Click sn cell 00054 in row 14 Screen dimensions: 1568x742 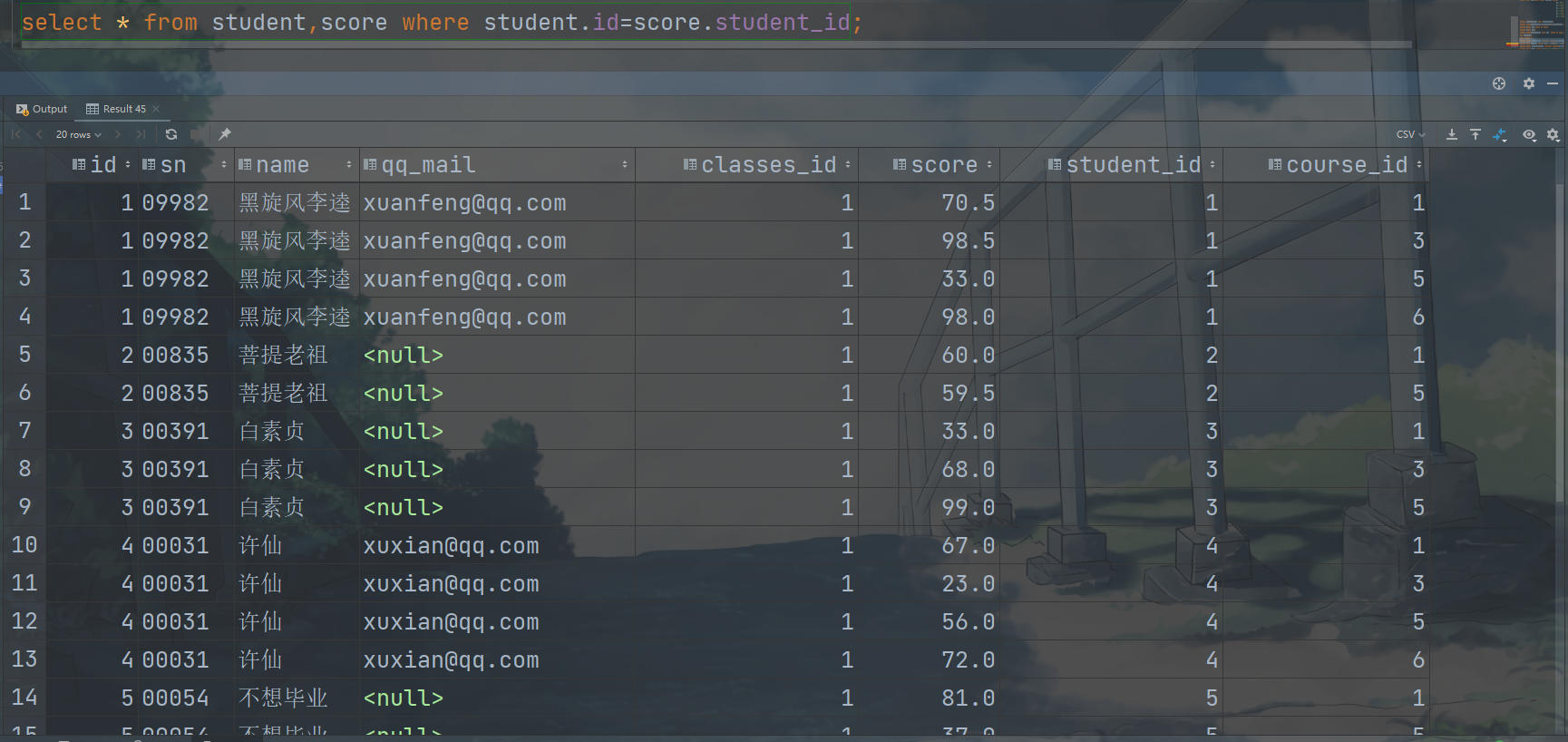pyautogui.click(x=185, y=698)
